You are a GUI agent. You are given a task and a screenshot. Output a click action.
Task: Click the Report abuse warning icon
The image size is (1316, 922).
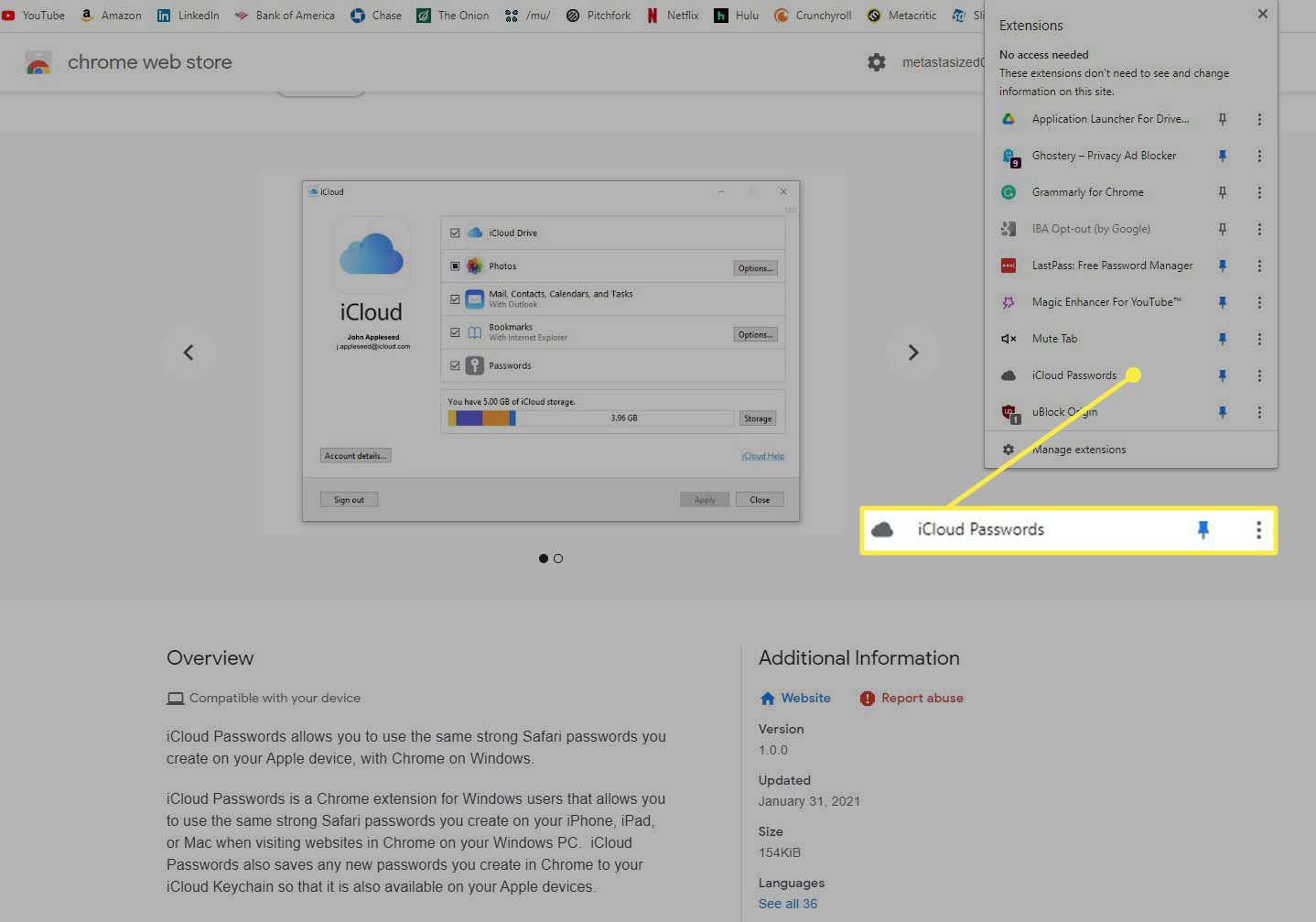(867, 699)
